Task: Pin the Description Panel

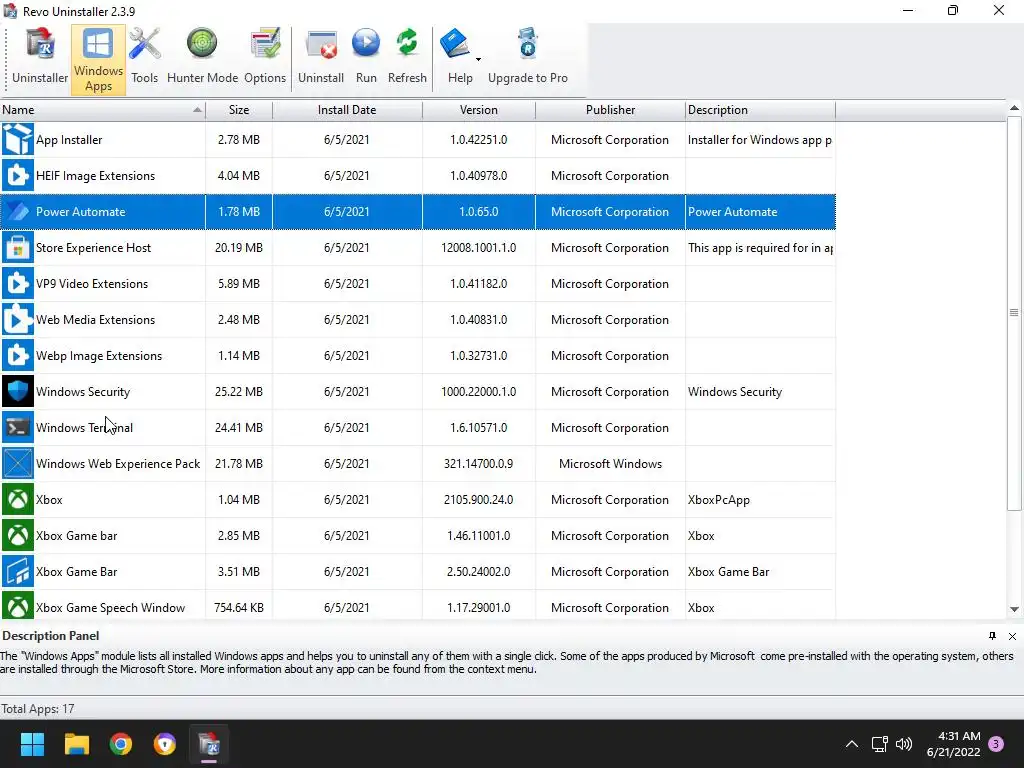Action: [992, 635]
